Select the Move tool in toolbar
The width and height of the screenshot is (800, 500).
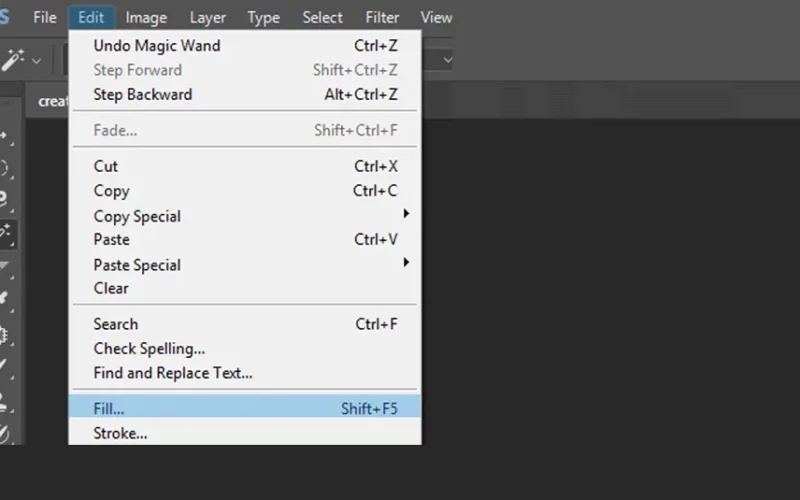tap(5, 137)
